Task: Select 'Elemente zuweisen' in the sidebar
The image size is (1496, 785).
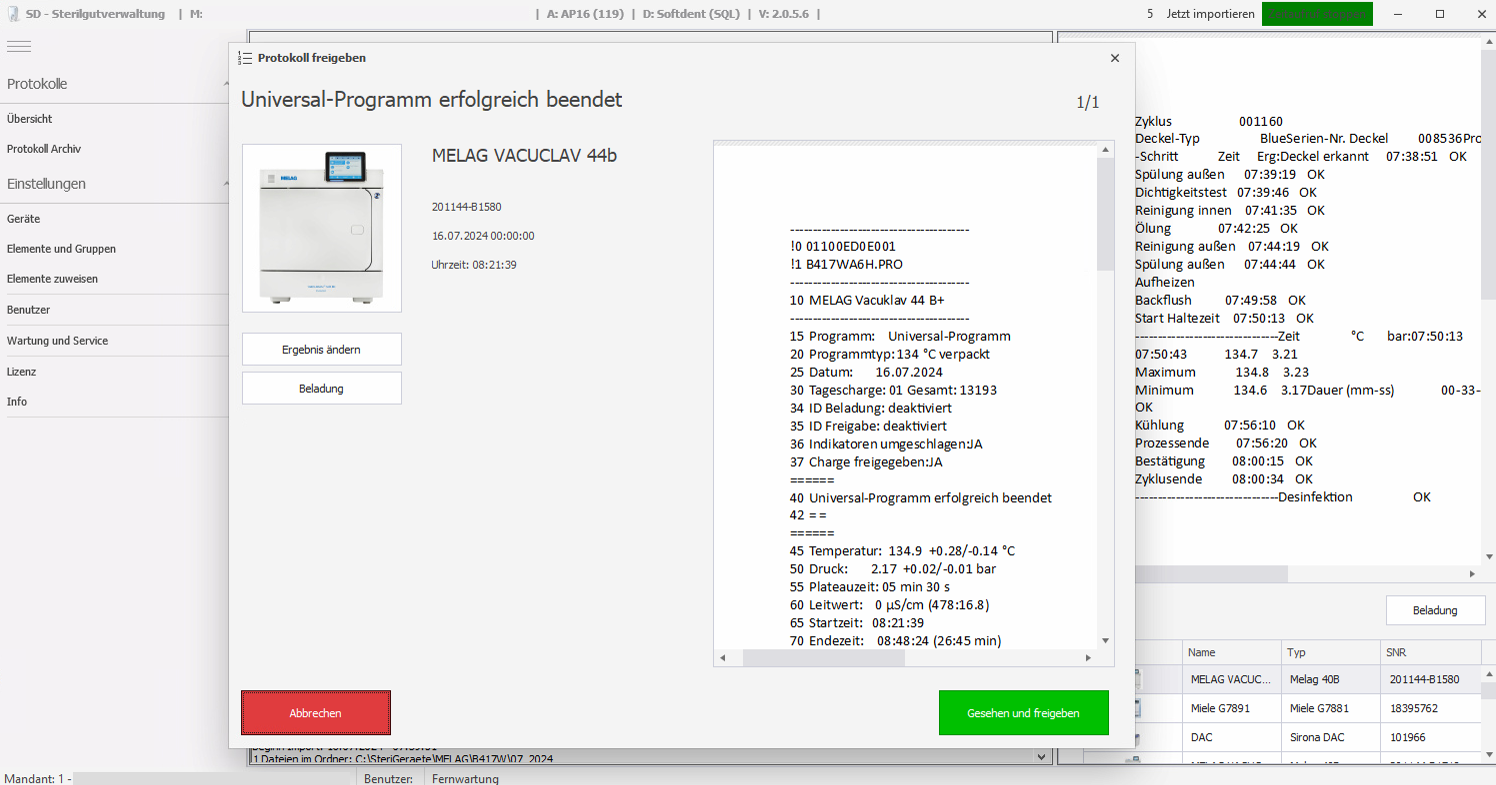Action: pyautogui.click(x=52, y=279)
